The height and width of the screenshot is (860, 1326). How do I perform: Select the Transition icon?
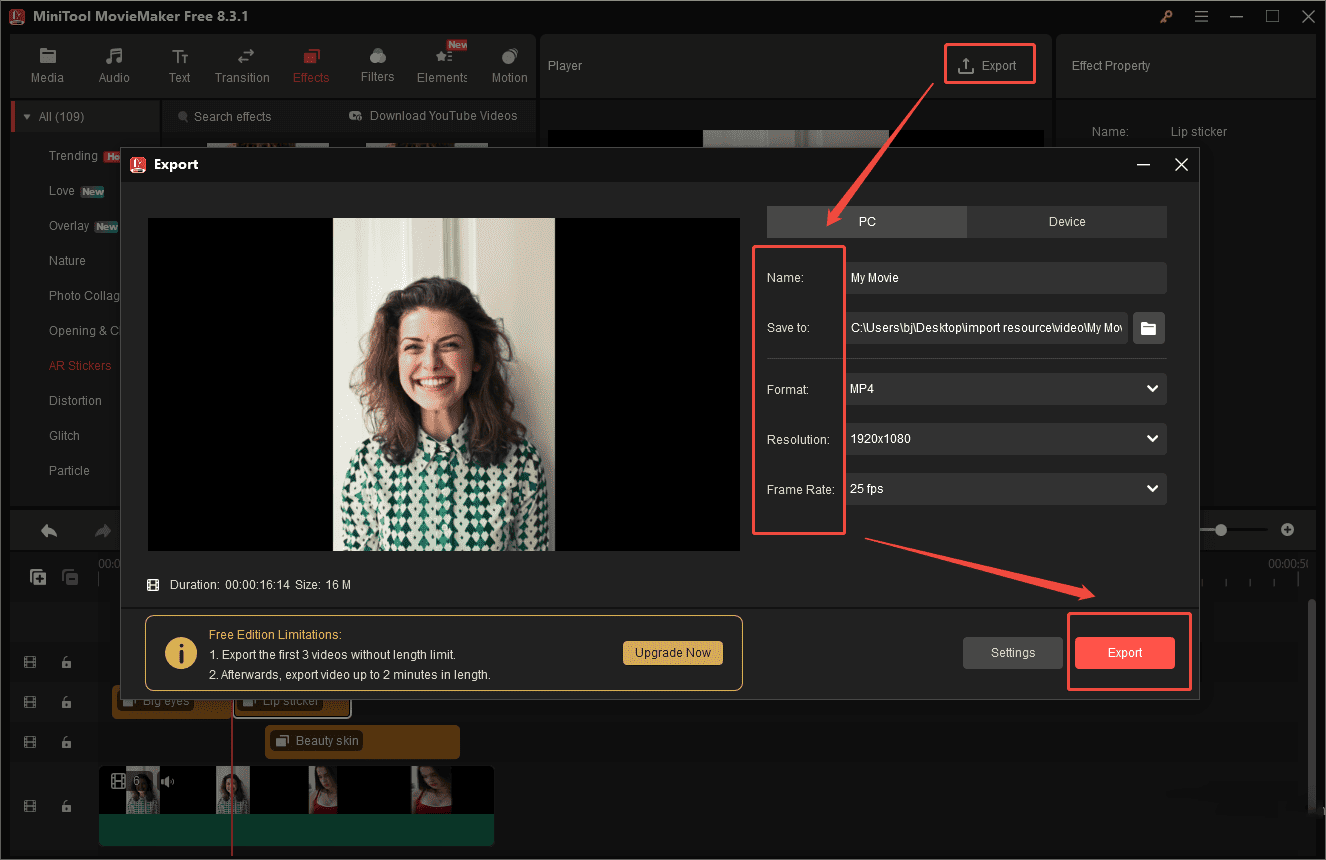tap(242, 64)
